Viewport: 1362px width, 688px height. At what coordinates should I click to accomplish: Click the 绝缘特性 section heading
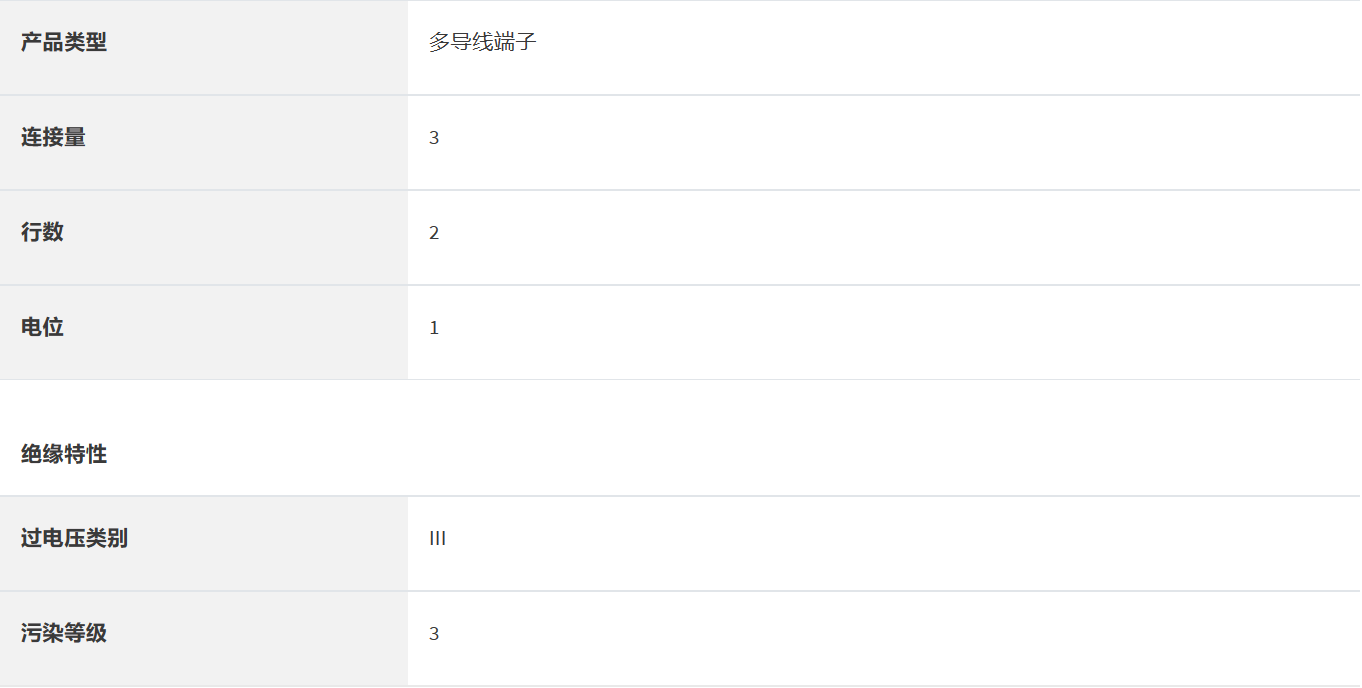(x=64, y=454)
